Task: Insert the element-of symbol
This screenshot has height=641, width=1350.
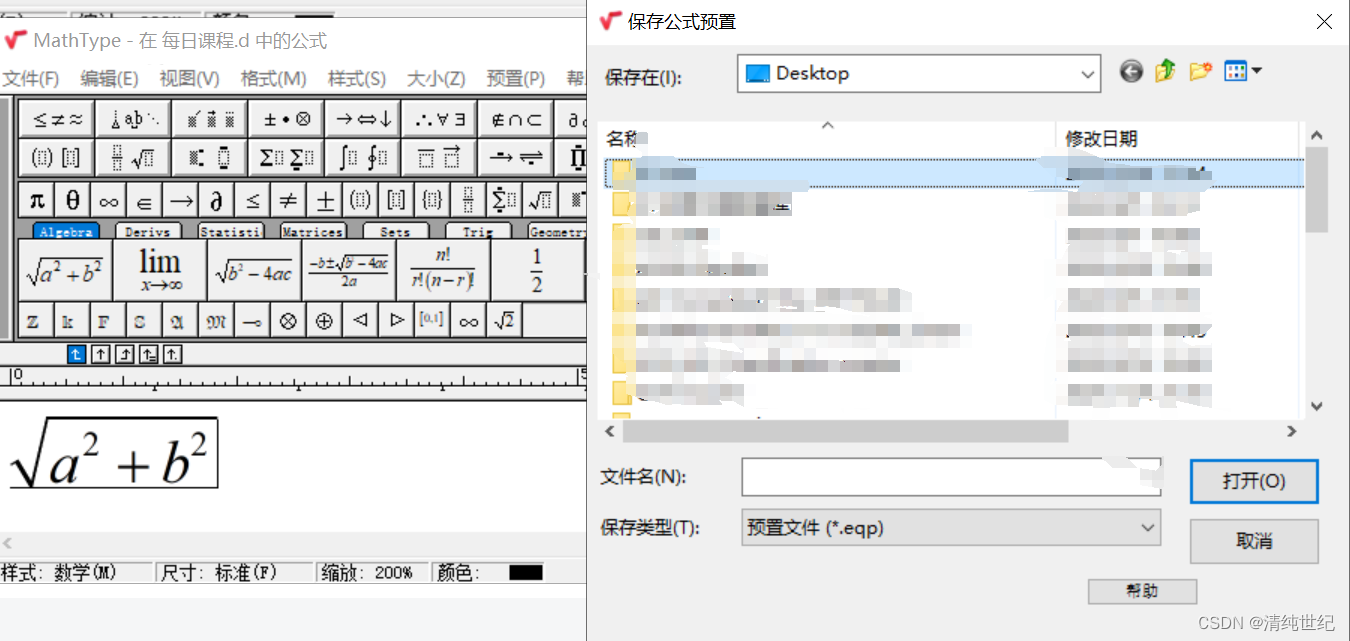Action: [x=144, y=200]
